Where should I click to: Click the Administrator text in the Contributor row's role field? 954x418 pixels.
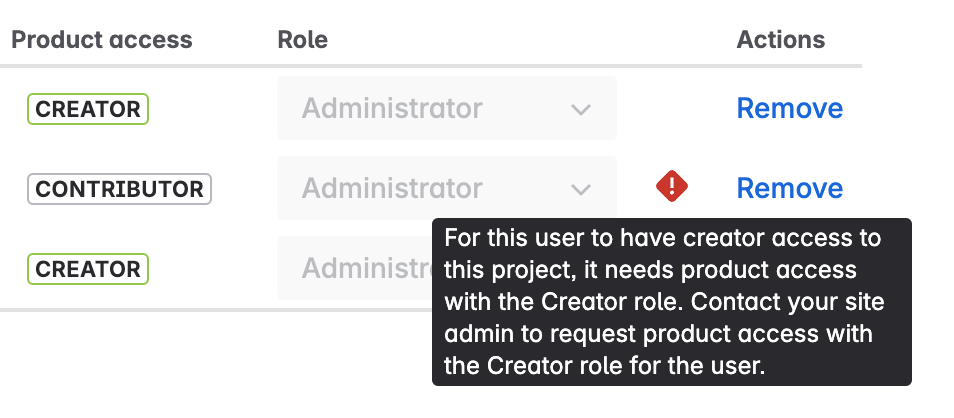point(392,188)
